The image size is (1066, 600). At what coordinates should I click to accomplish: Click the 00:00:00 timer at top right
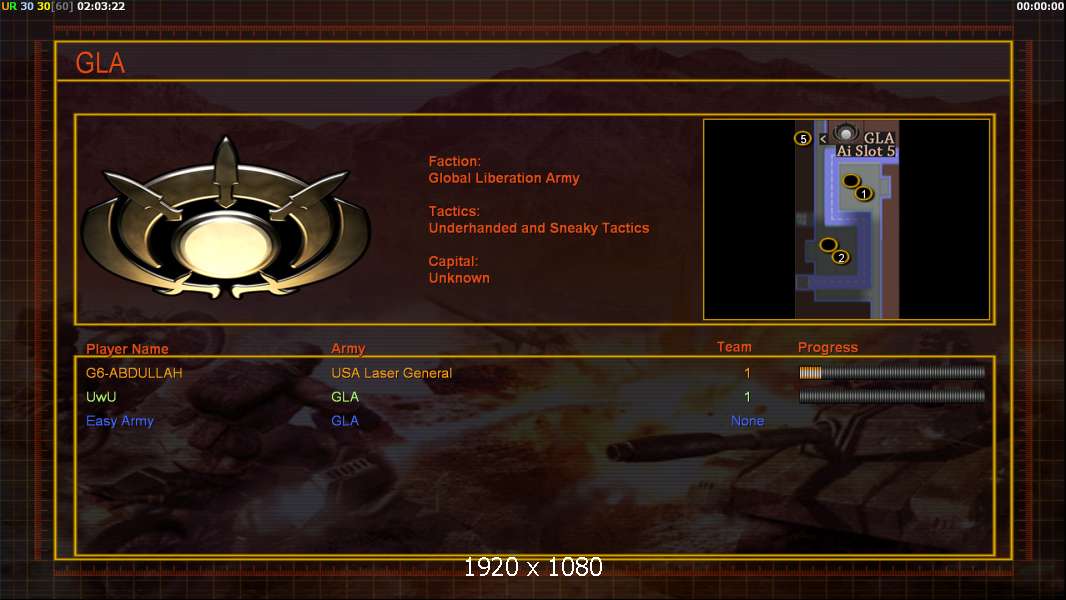(1039, 6)
